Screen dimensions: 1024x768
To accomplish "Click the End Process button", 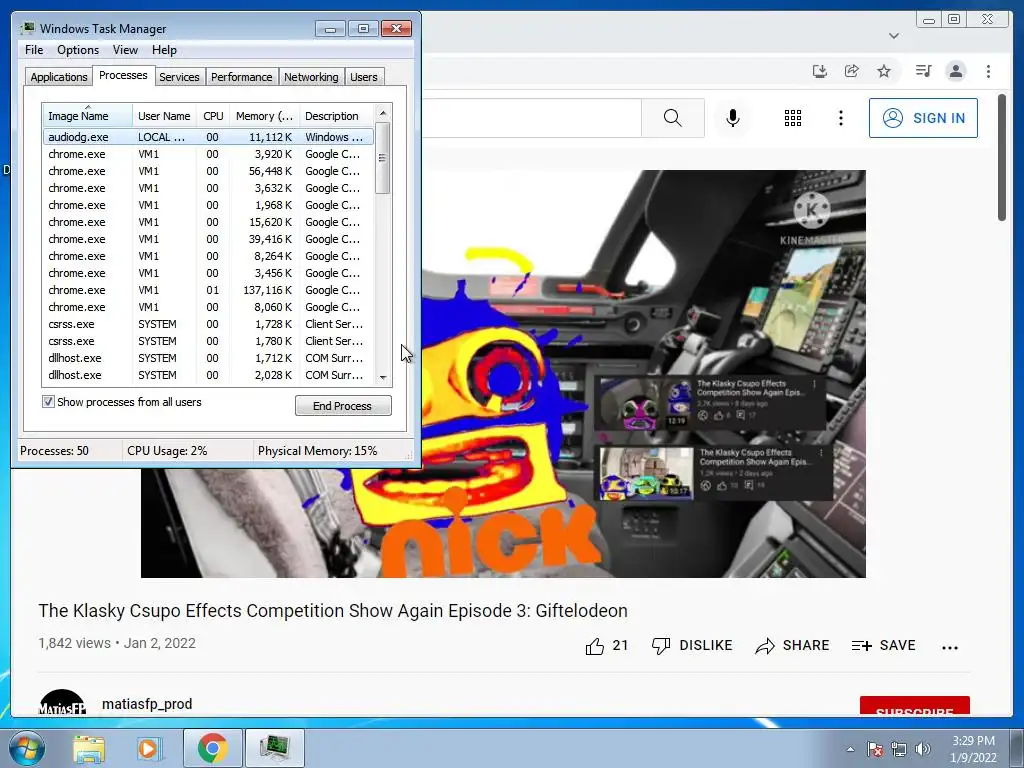I will pos(343,406).
